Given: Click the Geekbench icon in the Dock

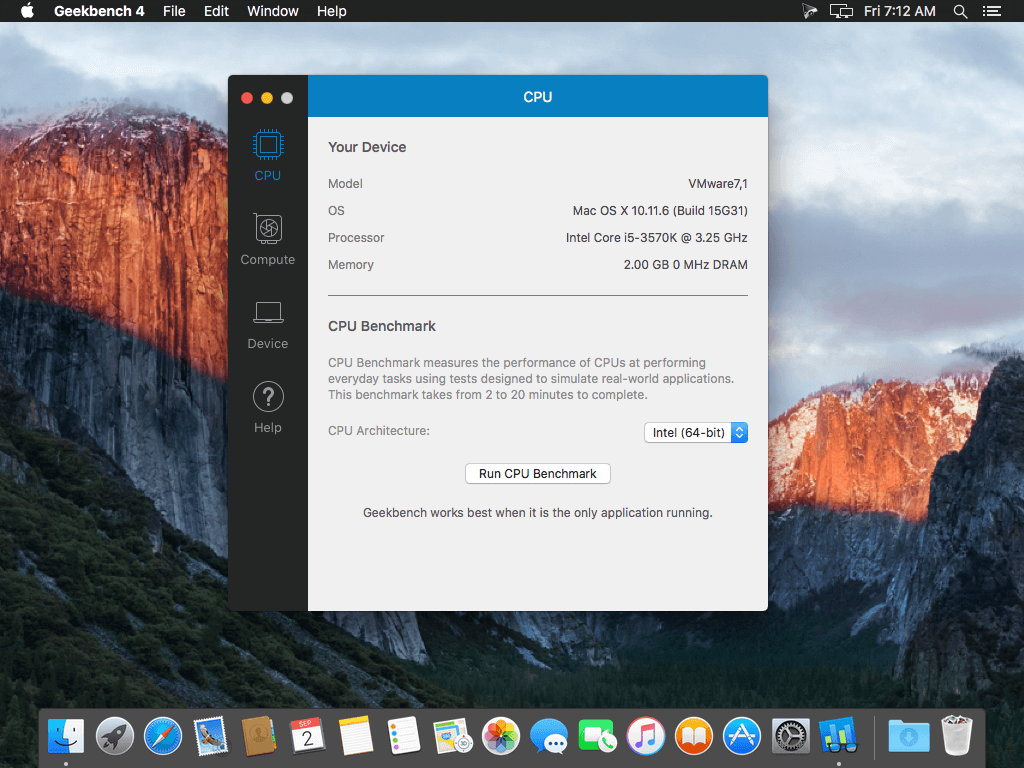Looking at the screenshot, I should [838, 736].
